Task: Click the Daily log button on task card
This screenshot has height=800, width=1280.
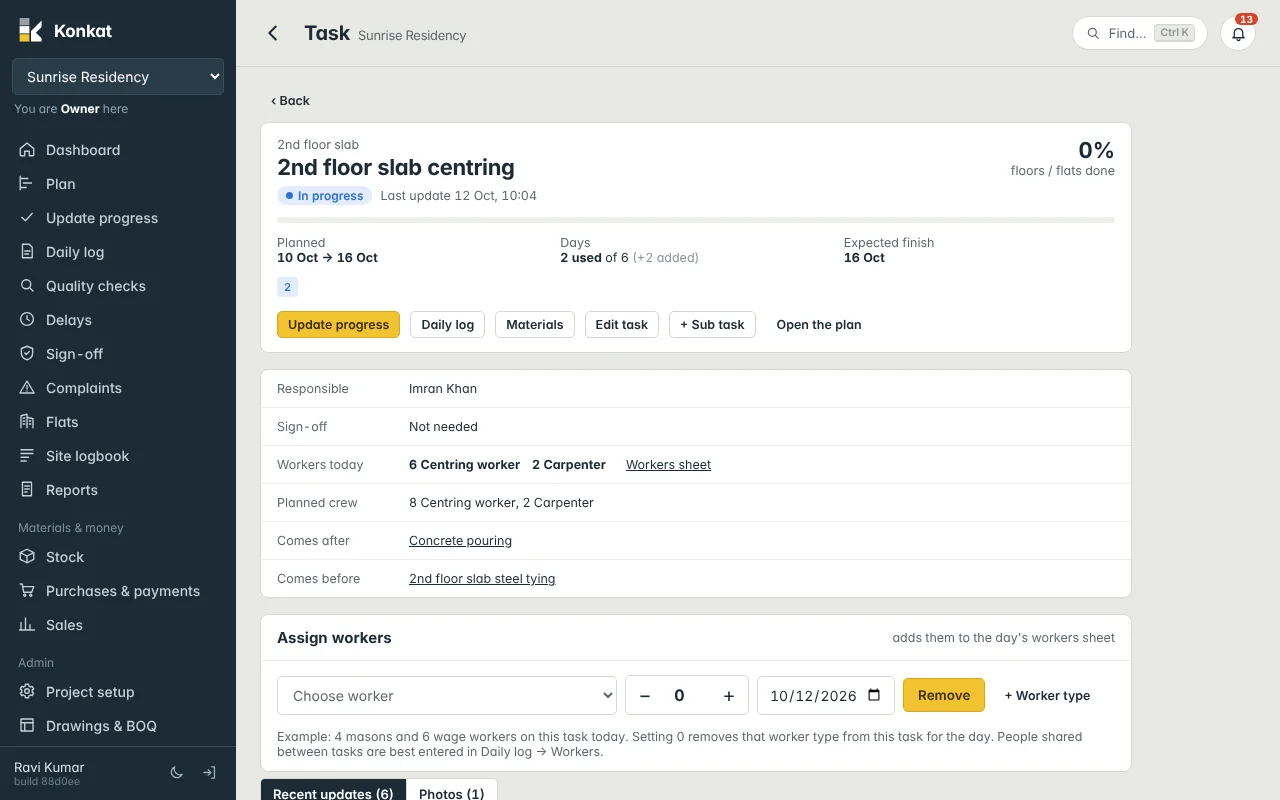Action: (447, 325)
